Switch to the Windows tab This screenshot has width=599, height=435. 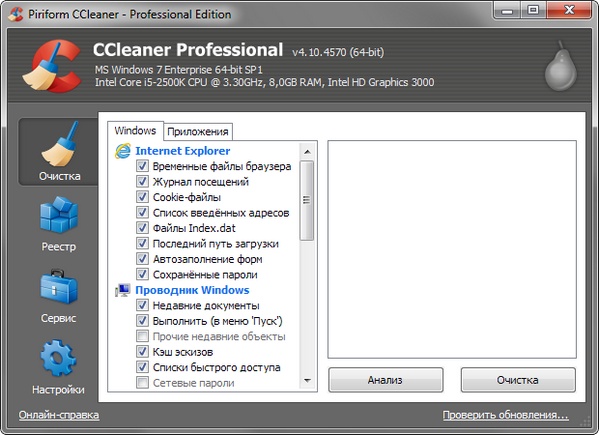135,131
